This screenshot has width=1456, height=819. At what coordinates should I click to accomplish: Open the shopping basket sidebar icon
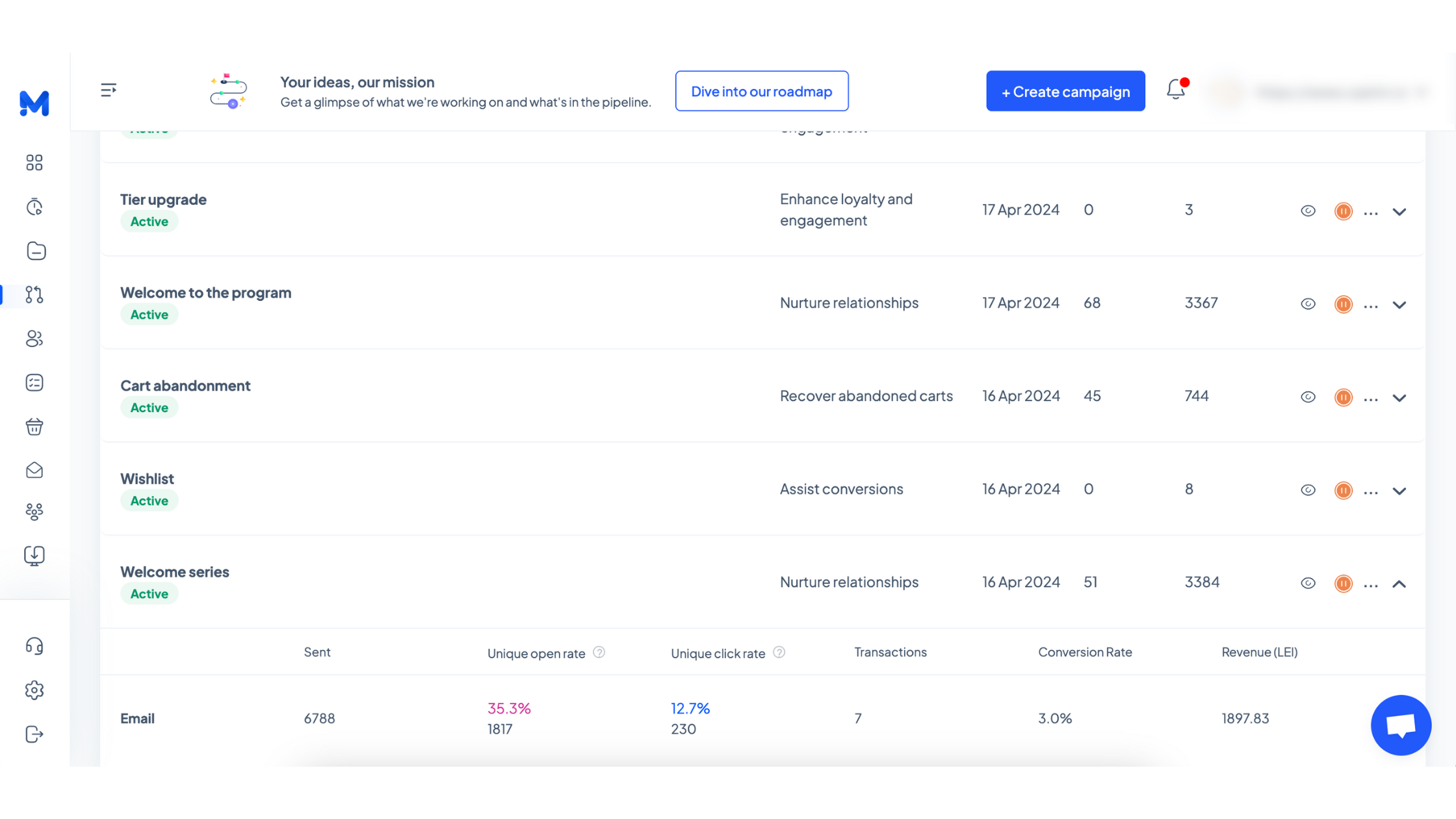pos(34,426)
